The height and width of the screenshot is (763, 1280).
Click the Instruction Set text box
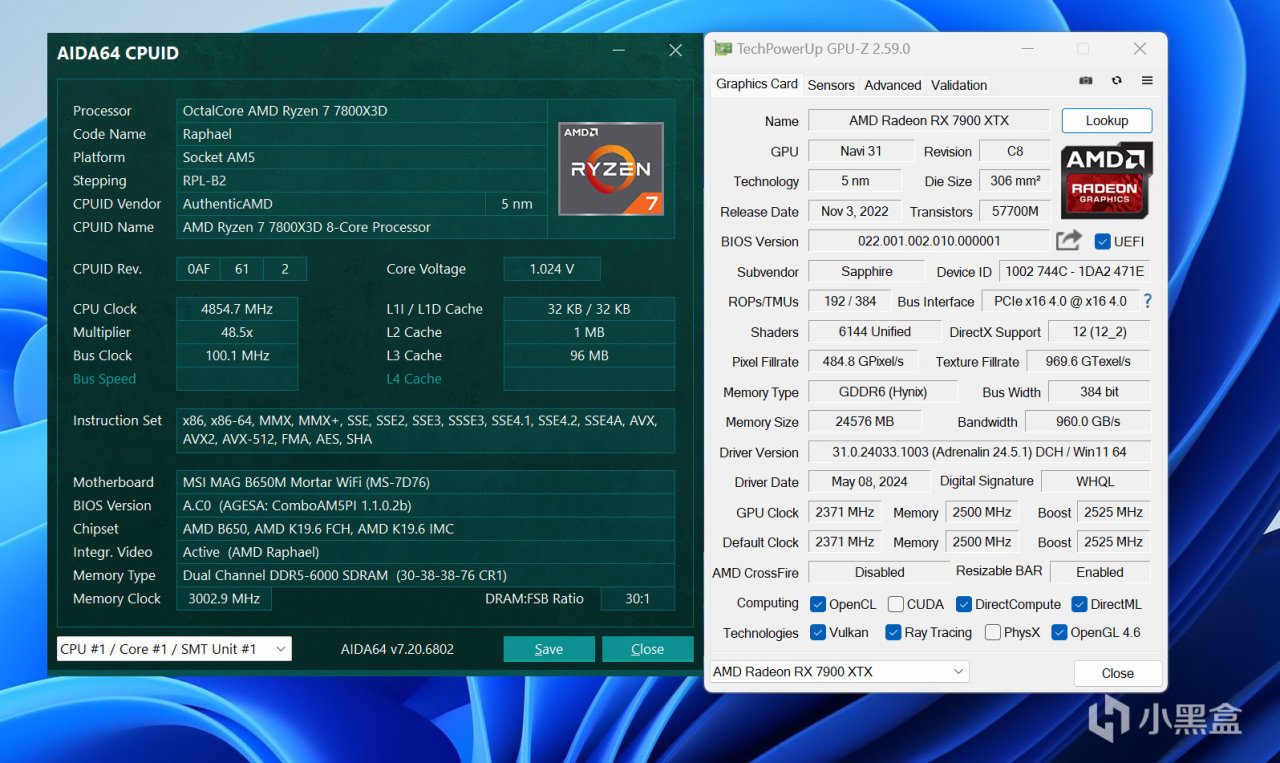pos(425,430)
